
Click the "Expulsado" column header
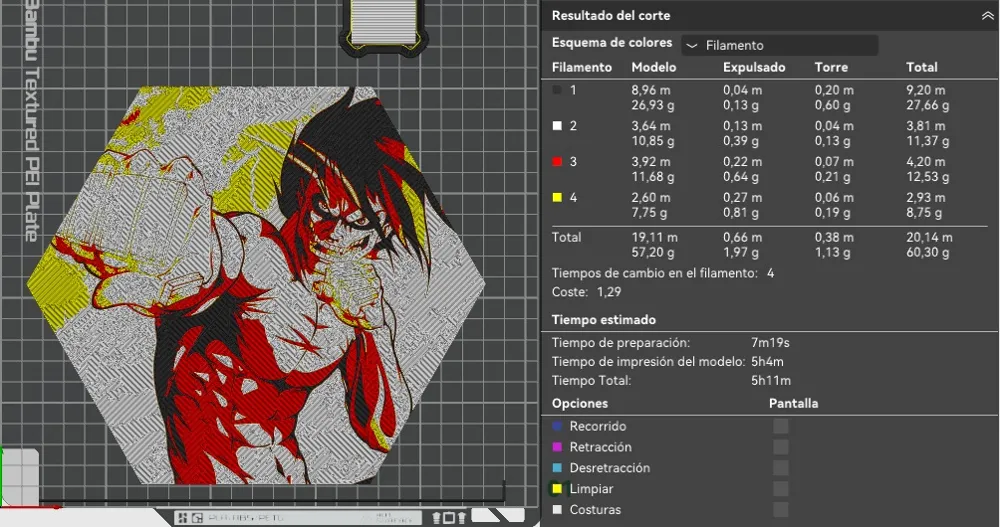[754, 67]
